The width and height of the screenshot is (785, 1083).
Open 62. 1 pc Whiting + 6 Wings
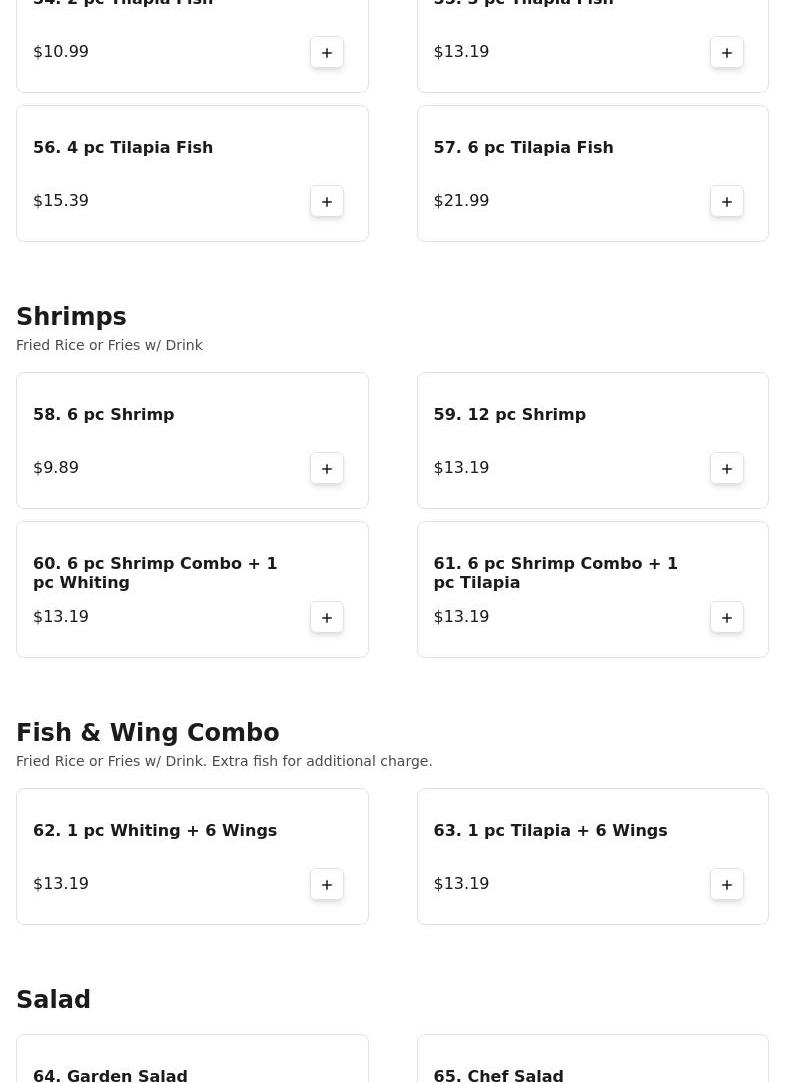pyautogui.click(x=155, y=830)
